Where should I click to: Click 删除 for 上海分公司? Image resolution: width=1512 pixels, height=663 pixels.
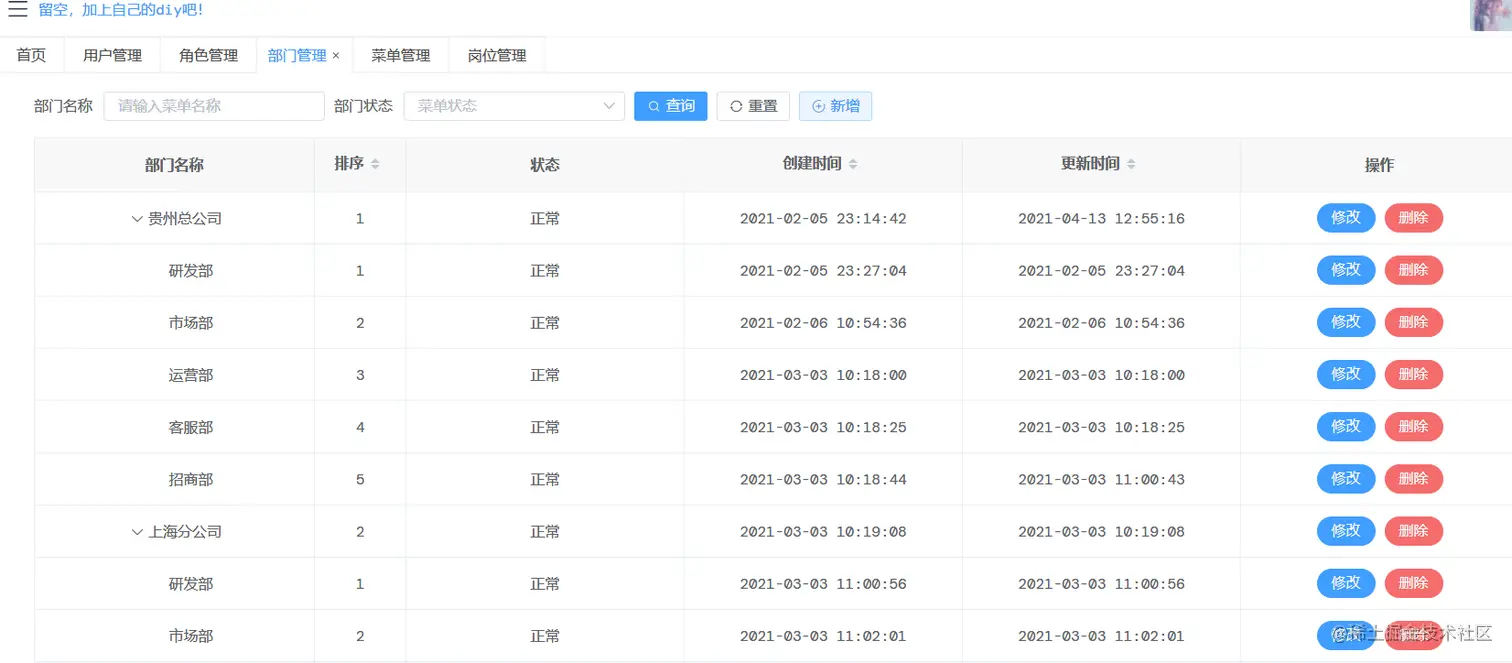click(1414, 531)
